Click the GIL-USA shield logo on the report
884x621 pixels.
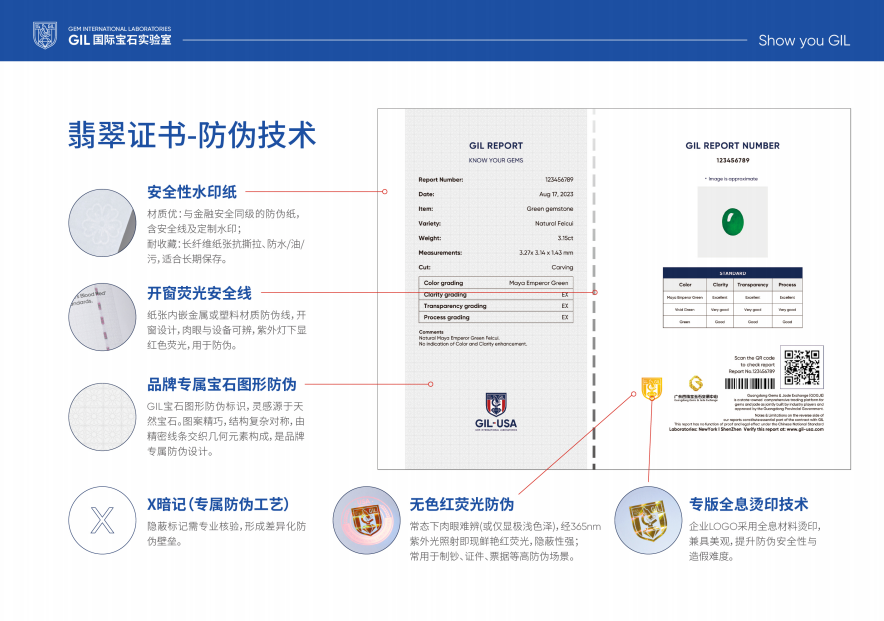click(x=496, y=404)
